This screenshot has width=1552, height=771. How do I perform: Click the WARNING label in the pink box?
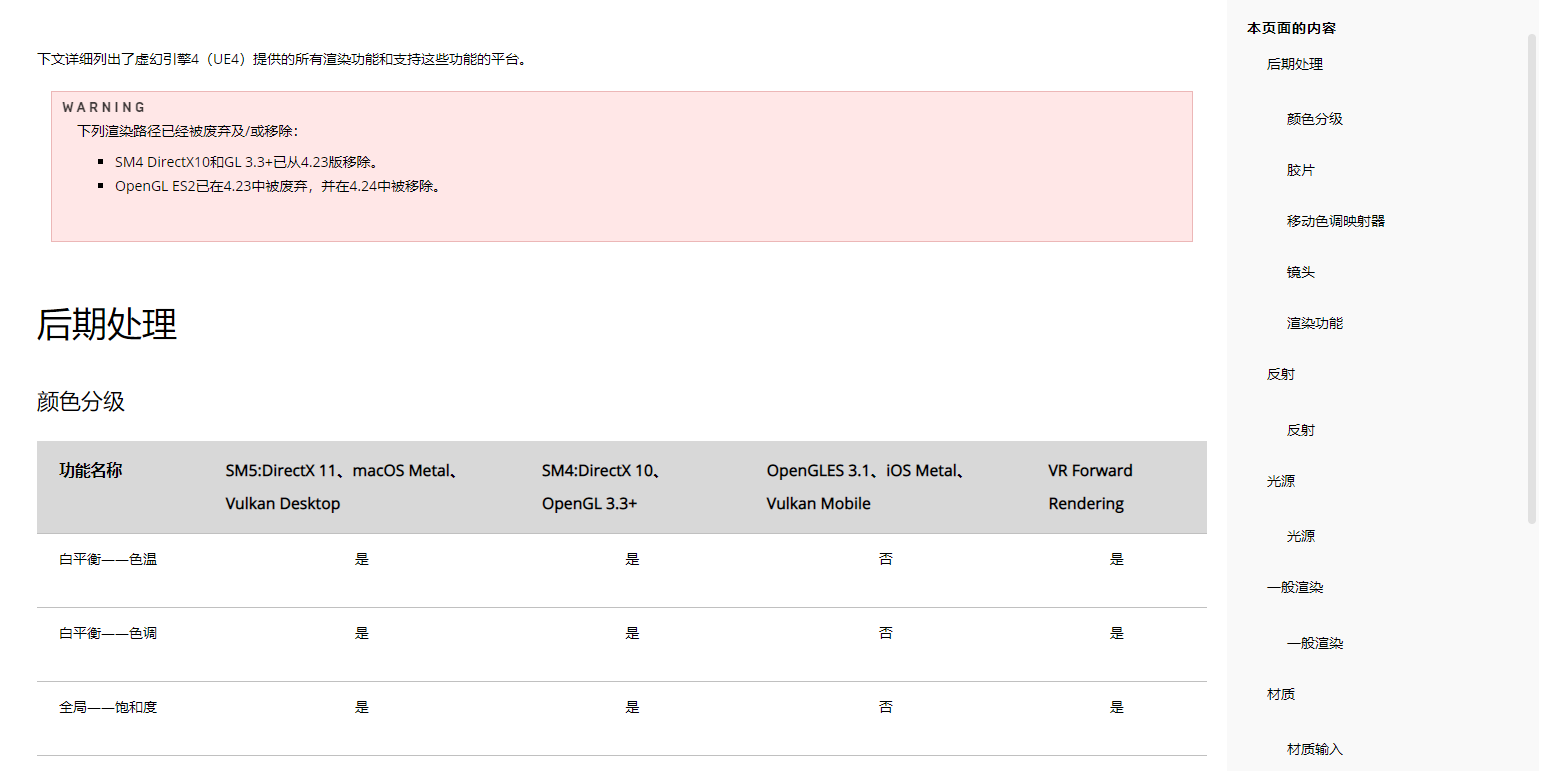[104, 107]
